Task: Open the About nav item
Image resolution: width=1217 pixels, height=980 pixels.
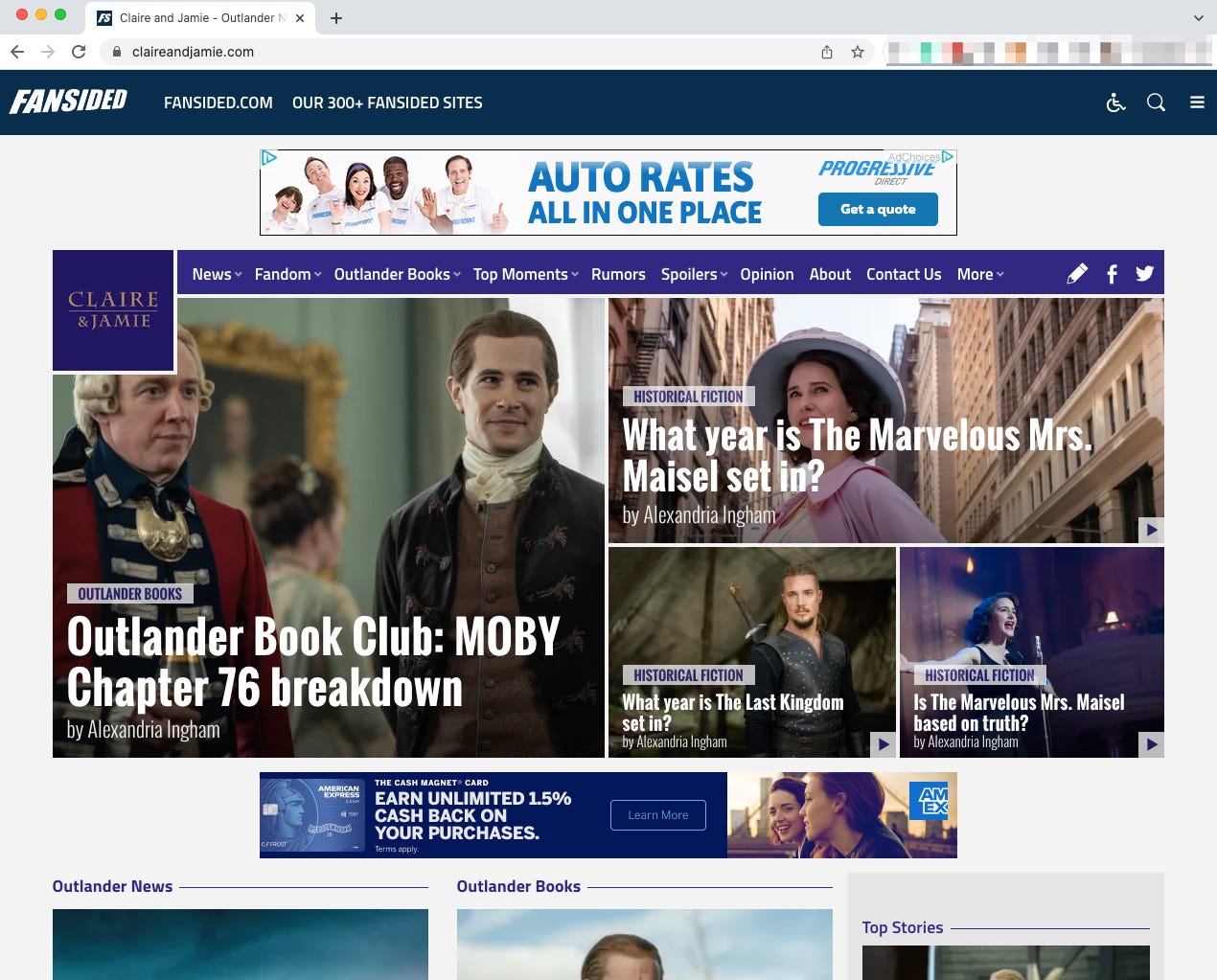Action: coord(830,274)
